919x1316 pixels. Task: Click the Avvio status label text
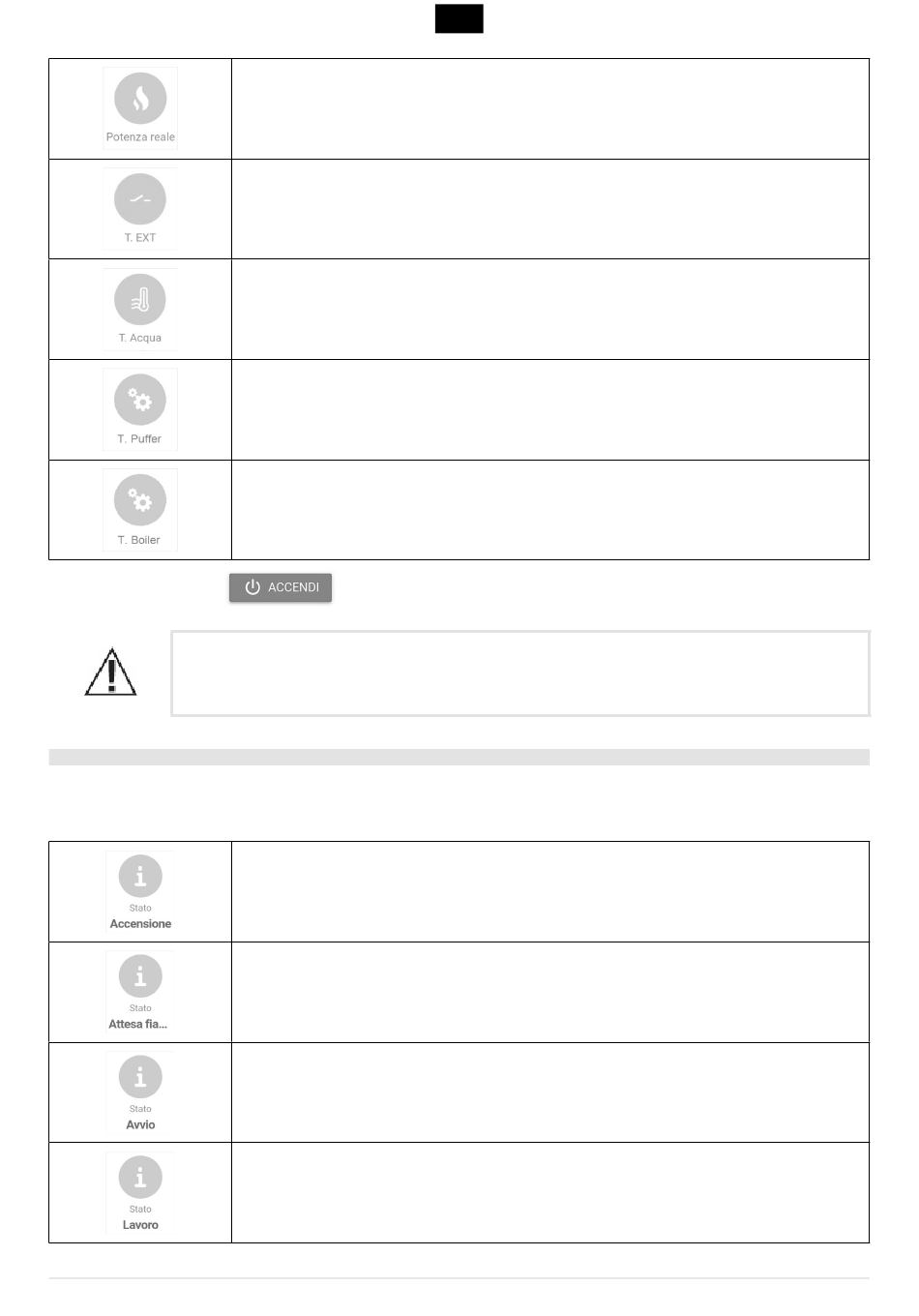(x=140, y=1124)
